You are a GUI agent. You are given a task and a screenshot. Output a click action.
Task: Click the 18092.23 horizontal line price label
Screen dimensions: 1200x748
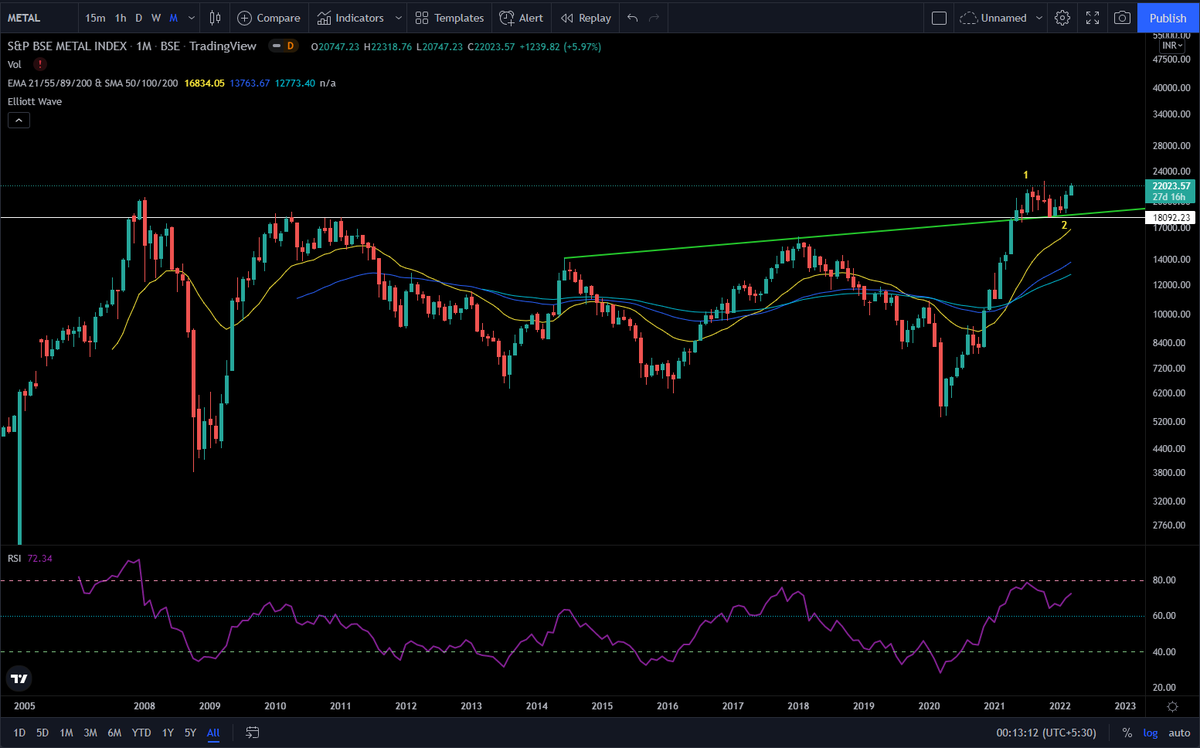[1171, 217]
